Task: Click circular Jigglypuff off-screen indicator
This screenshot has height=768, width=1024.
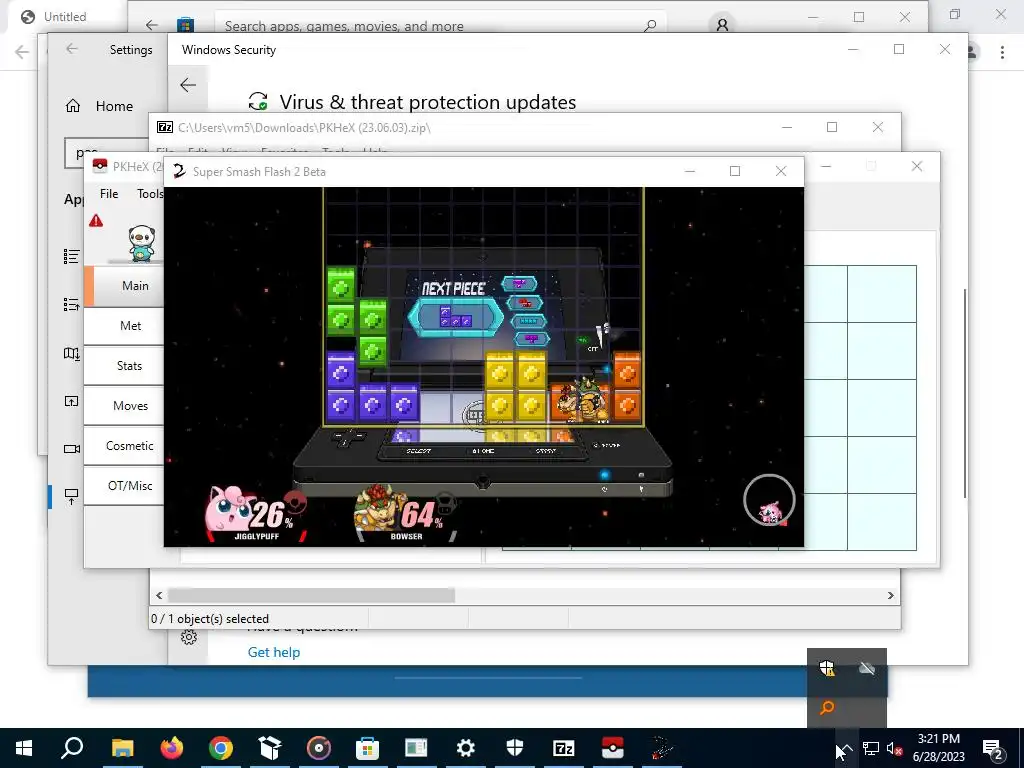Action: 769,501
